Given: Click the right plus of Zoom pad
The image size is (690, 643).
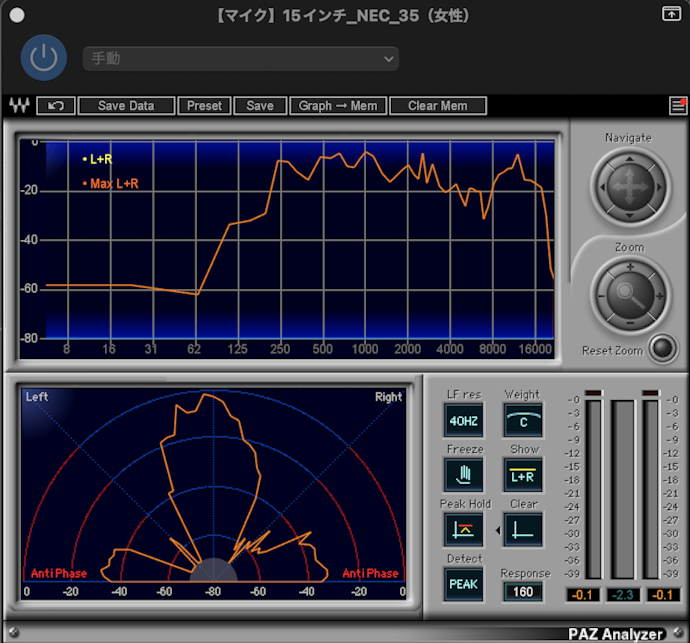Looking at the screenshot, I should (659, 296).
